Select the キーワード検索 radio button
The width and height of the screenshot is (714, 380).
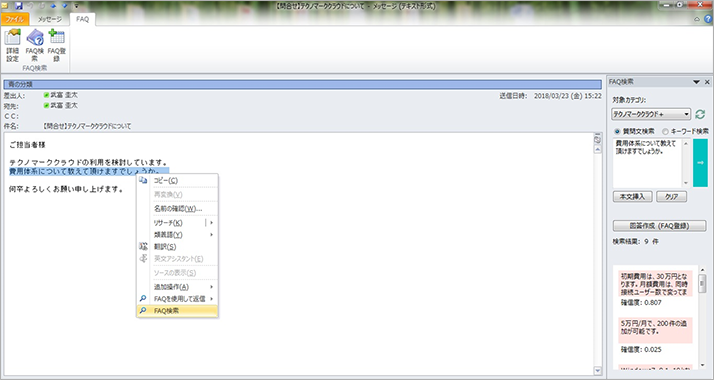(665, 131)
